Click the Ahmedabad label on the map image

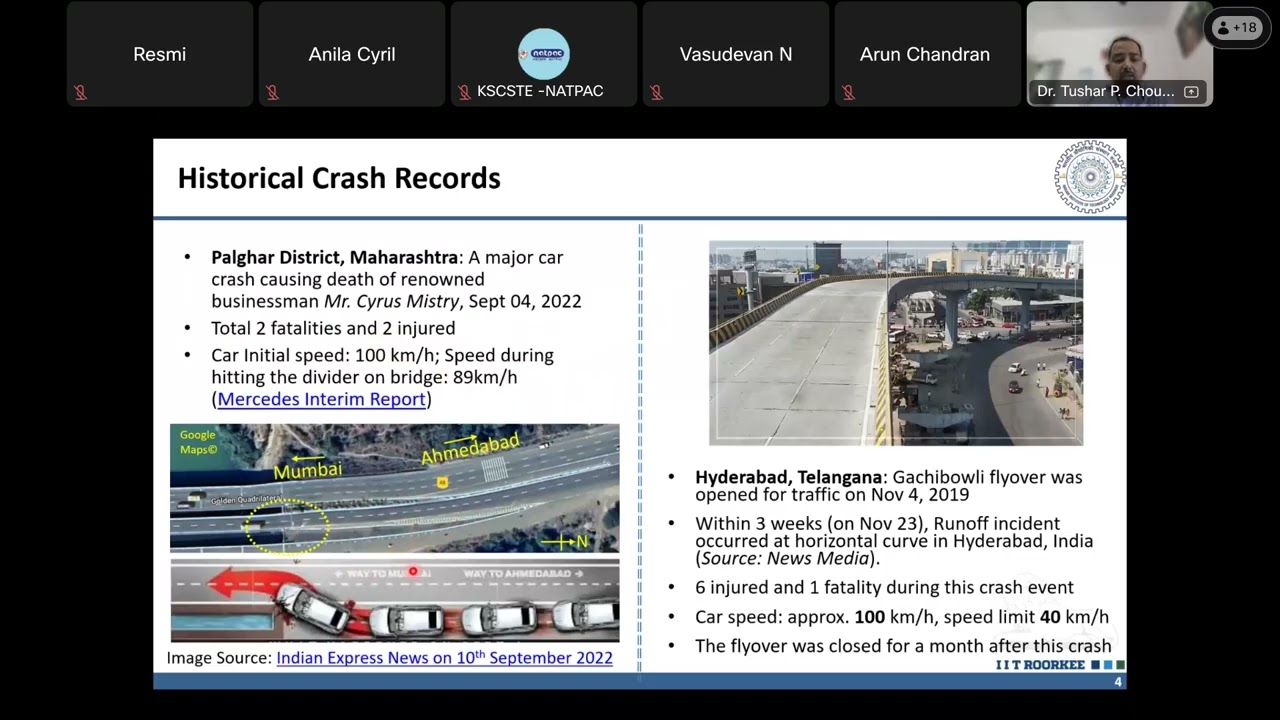[x=470, y=449]
